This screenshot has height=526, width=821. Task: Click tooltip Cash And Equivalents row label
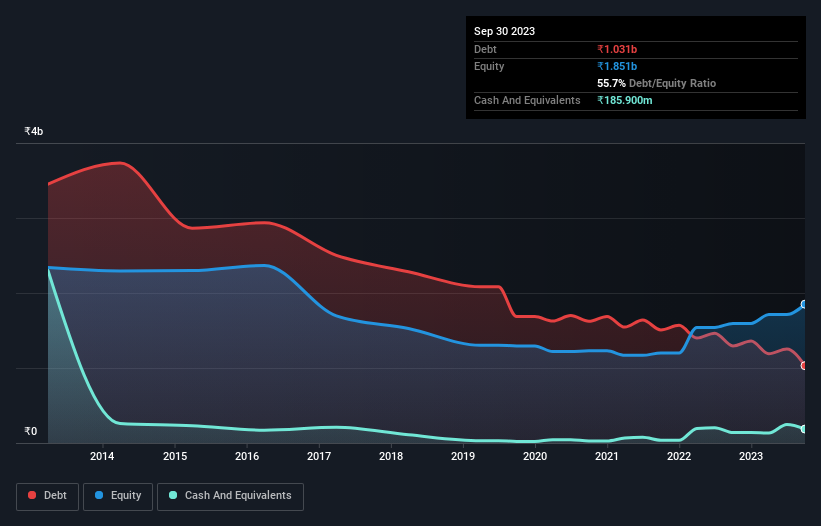pos(527,100)
